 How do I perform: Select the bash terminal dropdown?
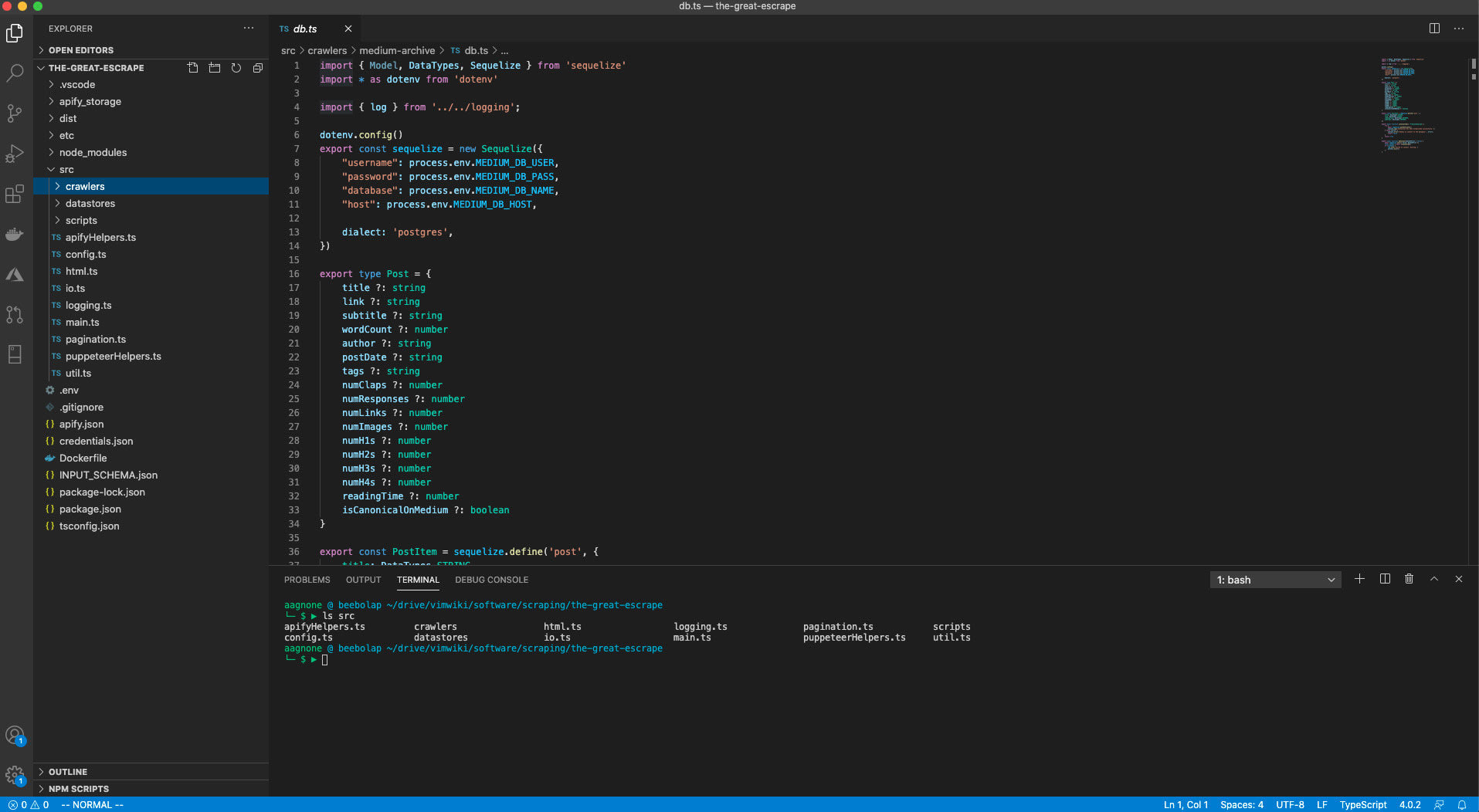pos(1275,580)
